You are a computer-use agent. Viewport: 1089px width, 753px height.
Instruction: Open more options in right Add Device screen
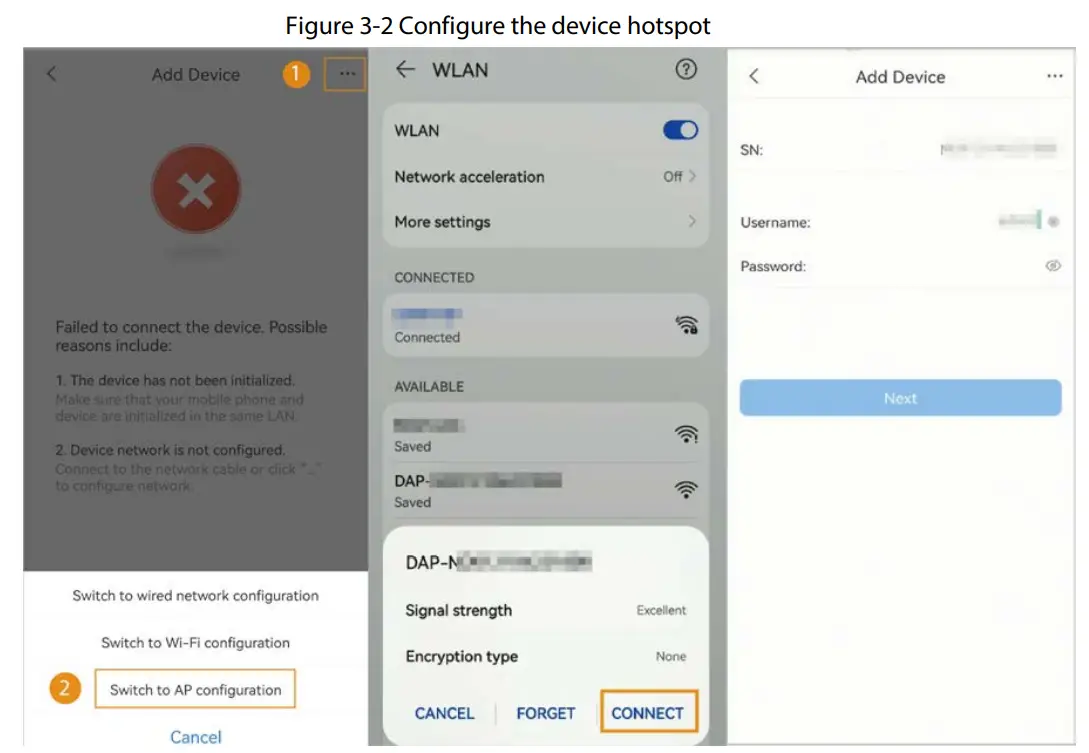coord(1054,77)
